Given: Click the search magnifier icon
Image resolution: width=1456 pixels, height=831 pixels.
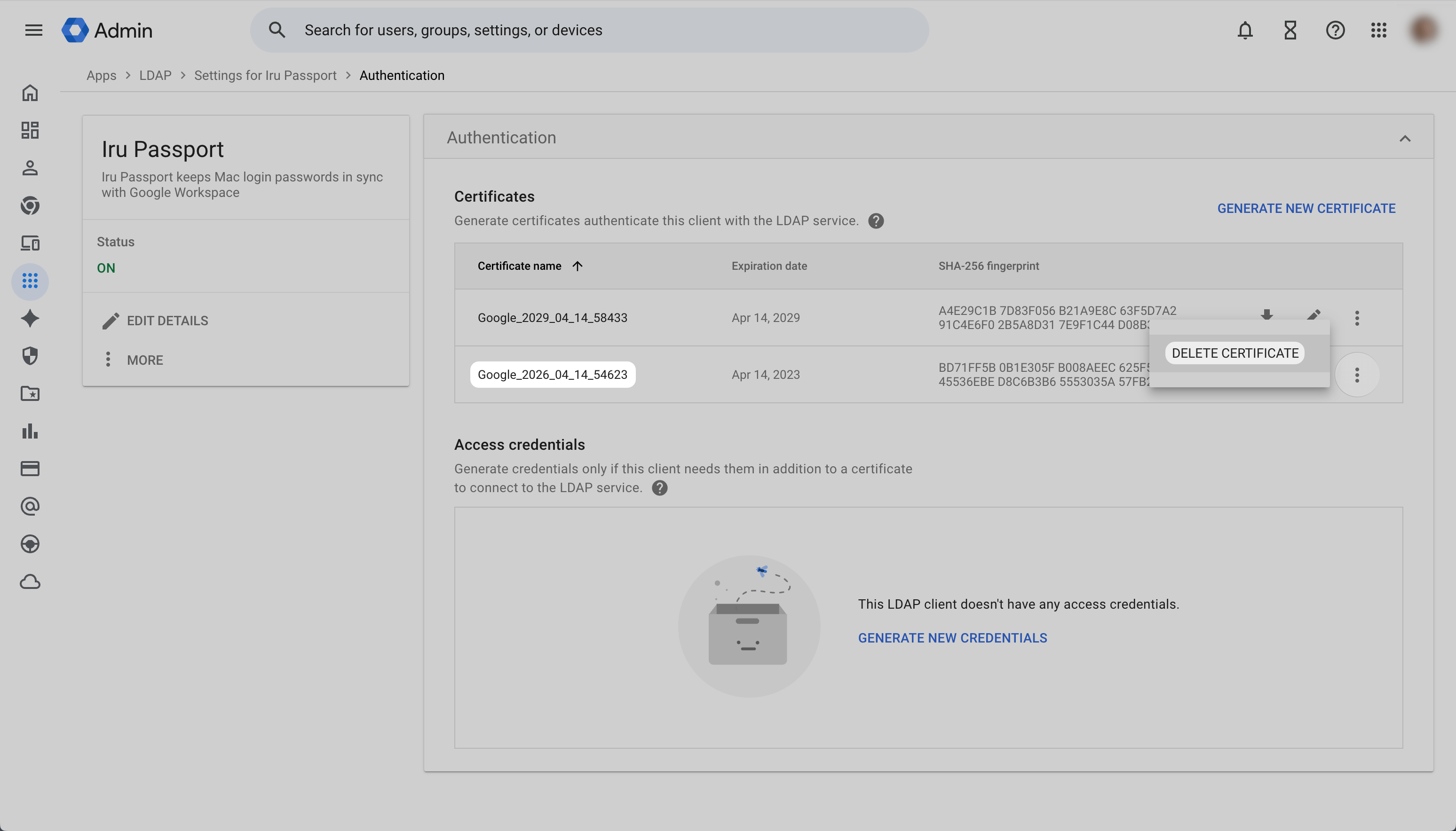Looking at the screenshot, I should (x=277, y=30).
